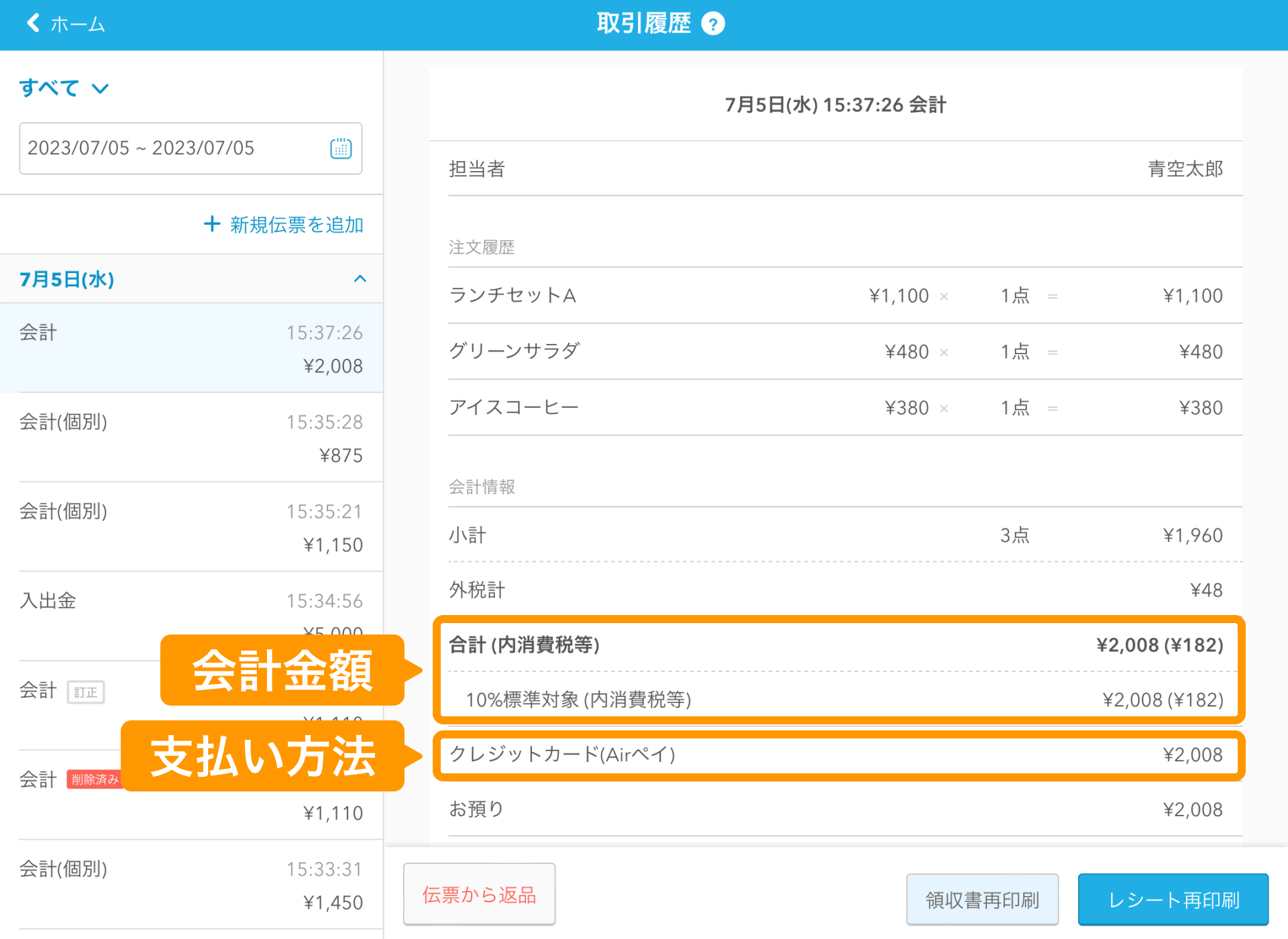
Task: Select the 会計(個別) transaction at 15:33:31
Action: point(191,884)
